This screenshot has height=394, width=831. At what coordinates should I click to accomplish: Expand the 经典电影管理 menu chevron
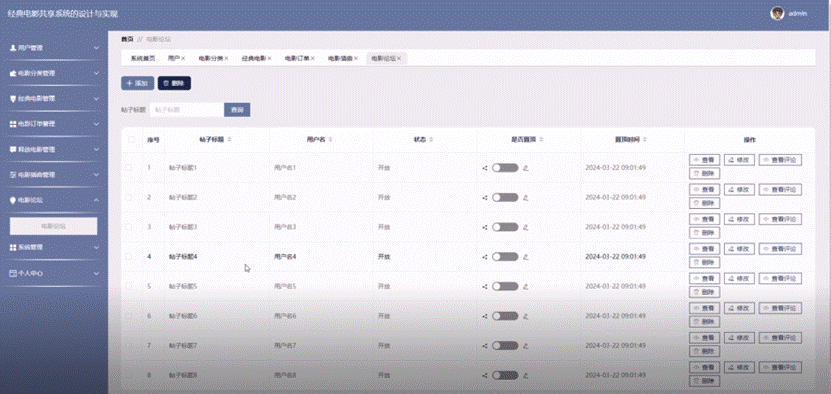96,99
